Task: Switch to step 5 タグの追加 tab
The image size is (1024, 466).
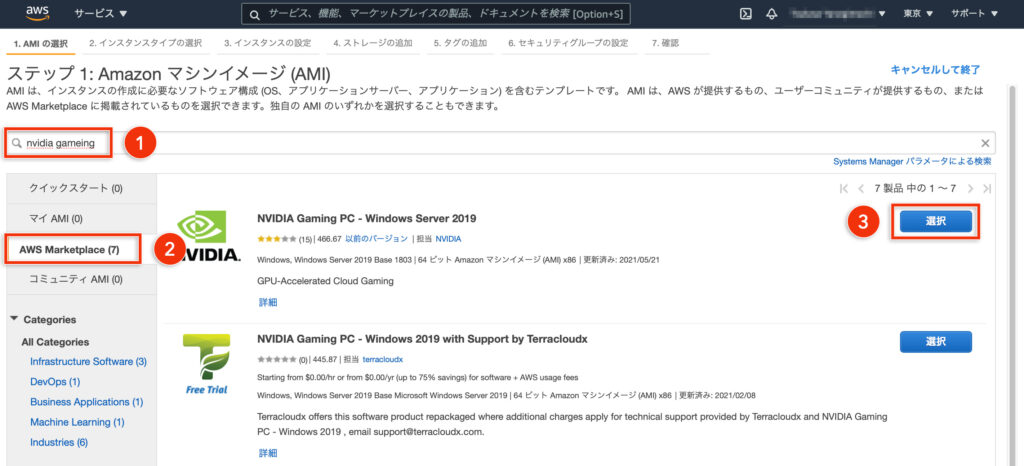Action: tap(460, 43)
